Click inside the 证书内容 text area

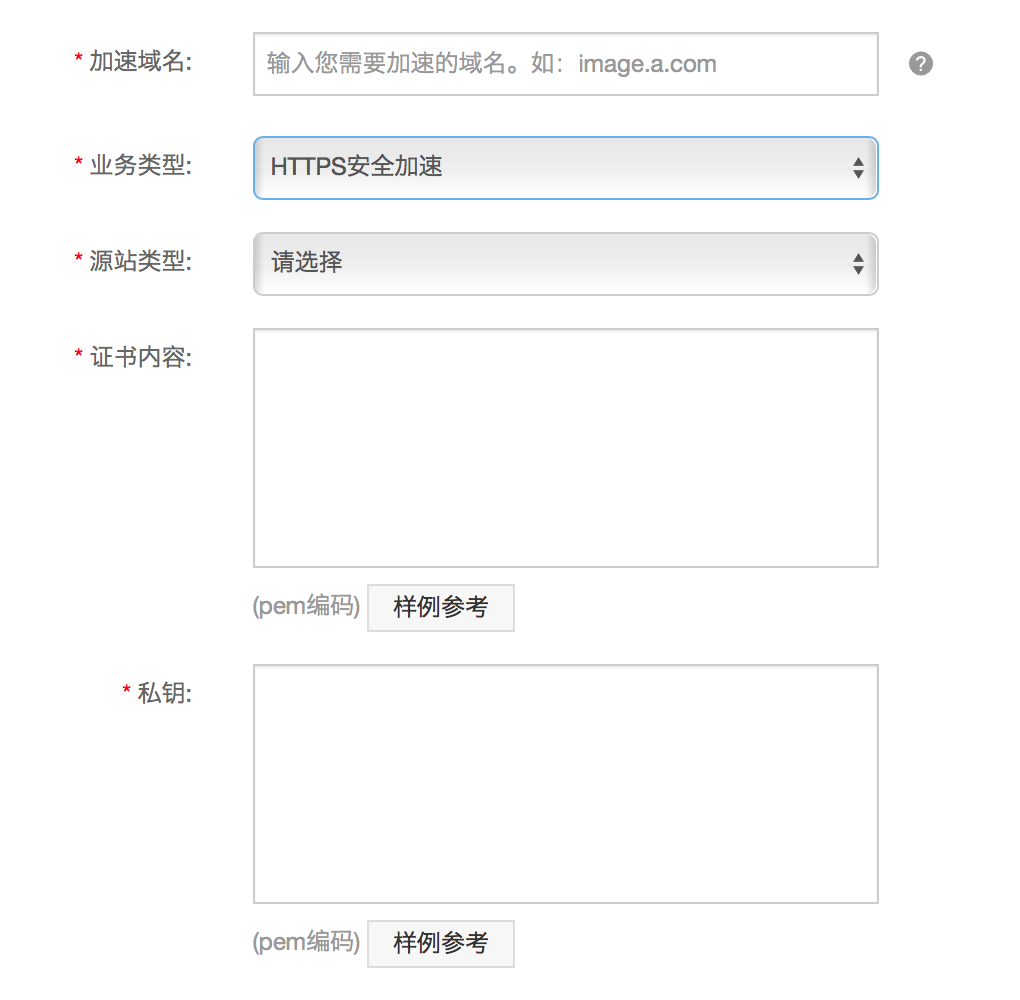(x=565, y=448)
